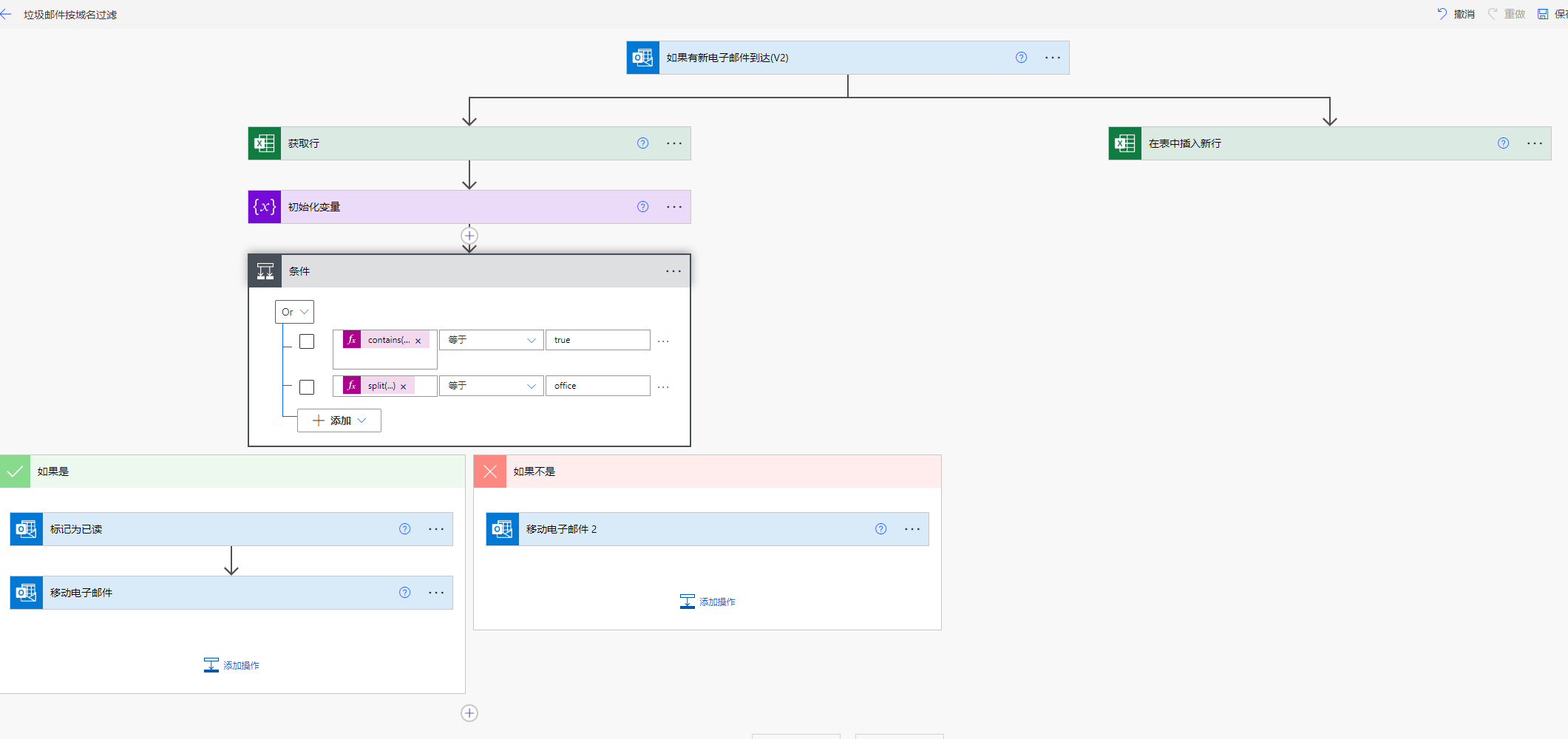Open the ellipsis menu of the 移动电子邮件 step
1568x739 pixels.
436,593
